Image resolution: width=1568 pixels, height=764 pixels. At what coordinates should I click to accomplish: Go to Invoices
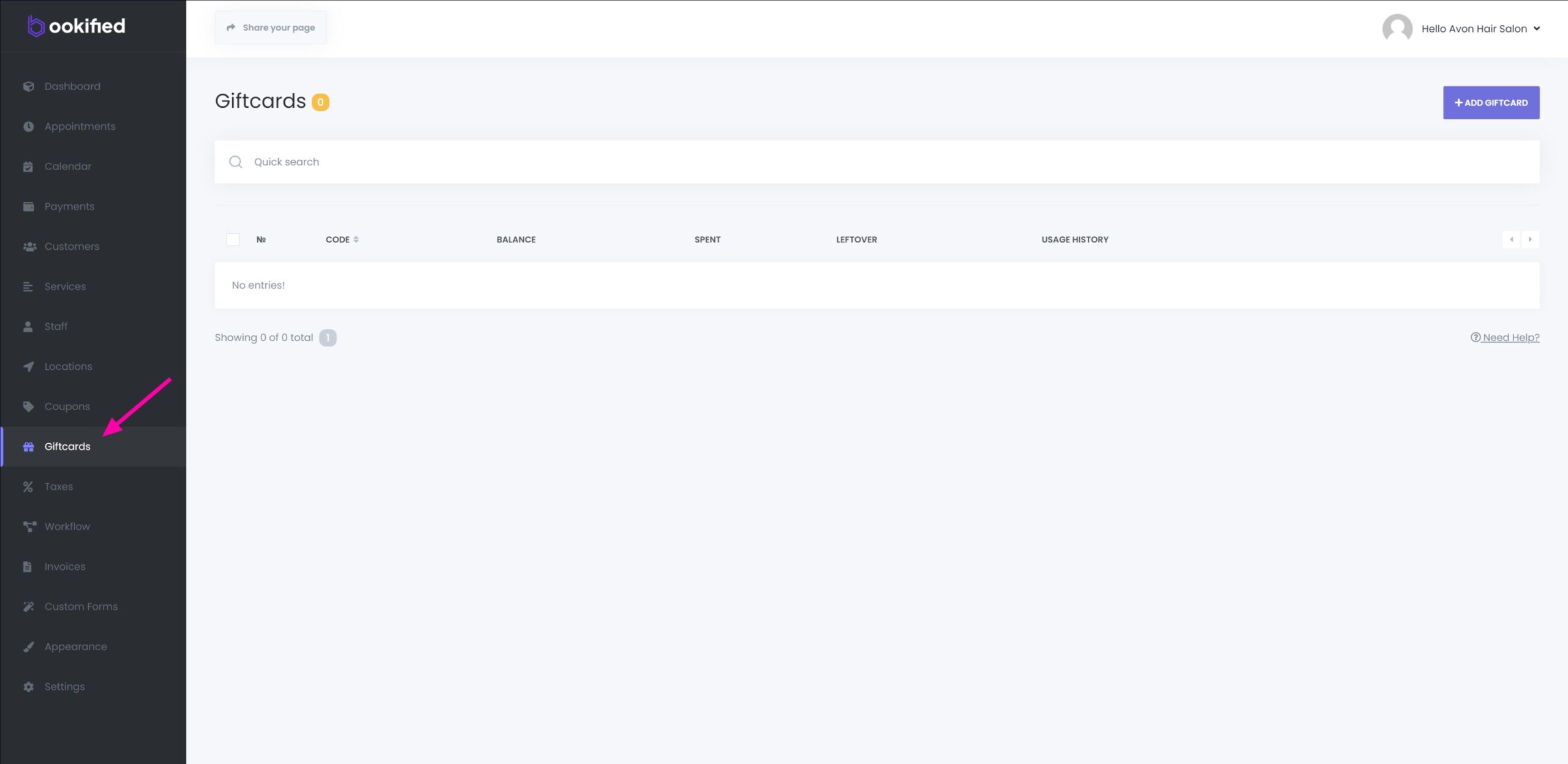click(93, 567)
